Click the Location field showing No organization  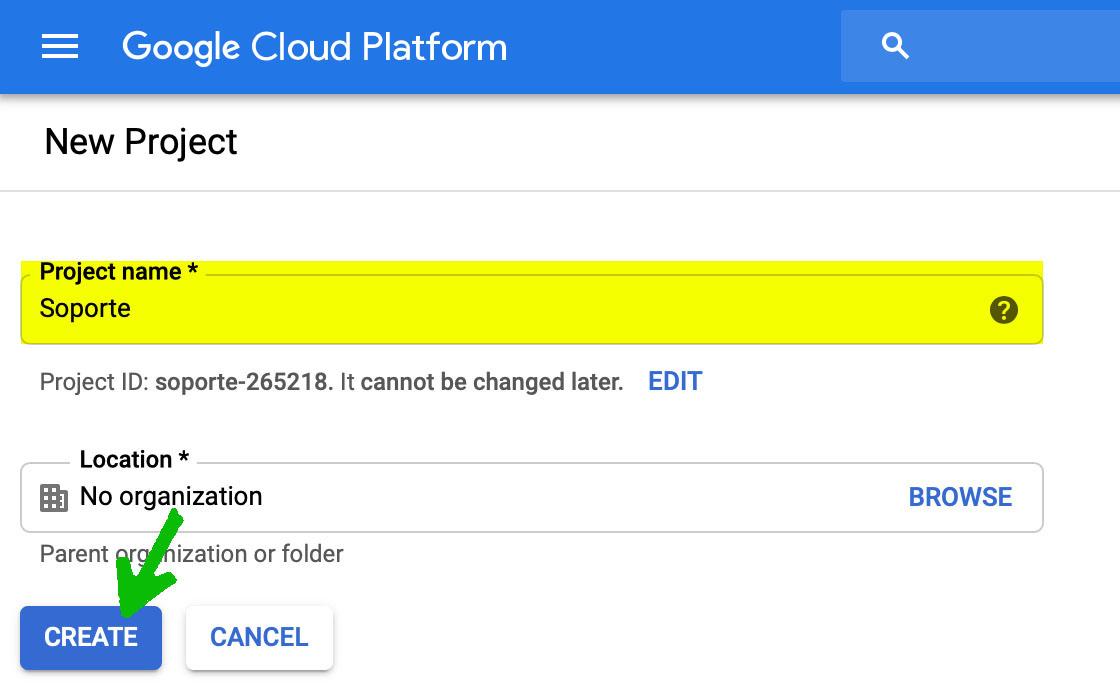pyautogui.click(x=532, y=497)
